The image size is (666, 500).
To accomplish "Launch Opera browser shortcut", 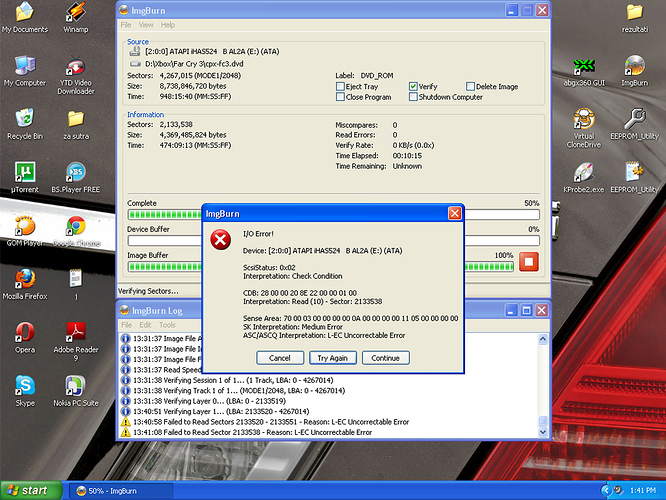I will click(x=25, y=338).
